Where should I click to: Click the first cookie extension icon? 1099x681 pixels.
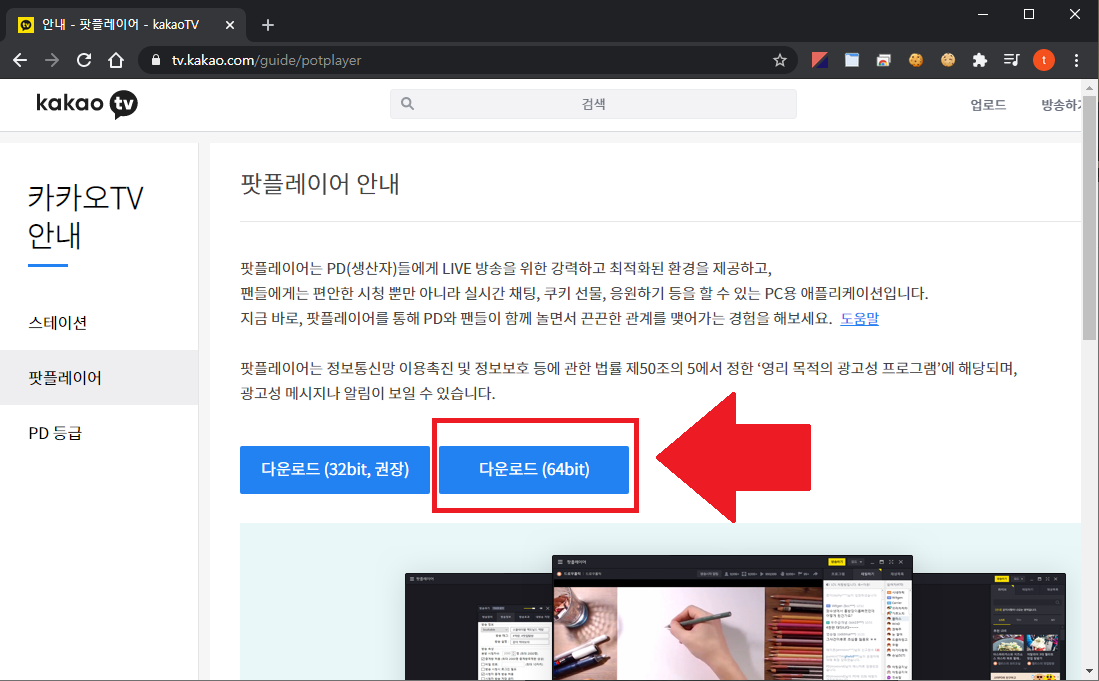coord(915,60)
